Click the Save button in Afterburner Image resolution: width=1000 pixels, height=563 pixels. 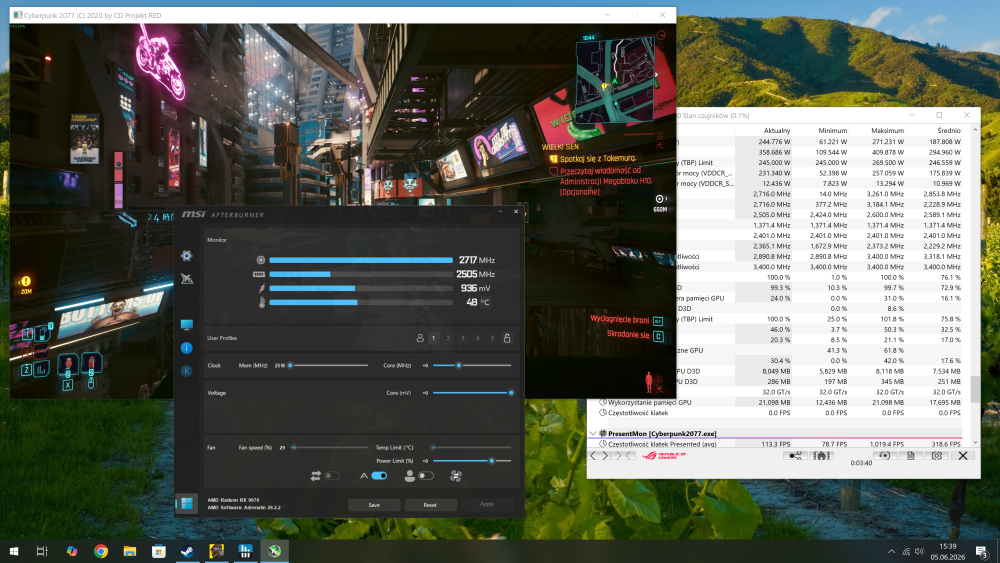(374, 505)
